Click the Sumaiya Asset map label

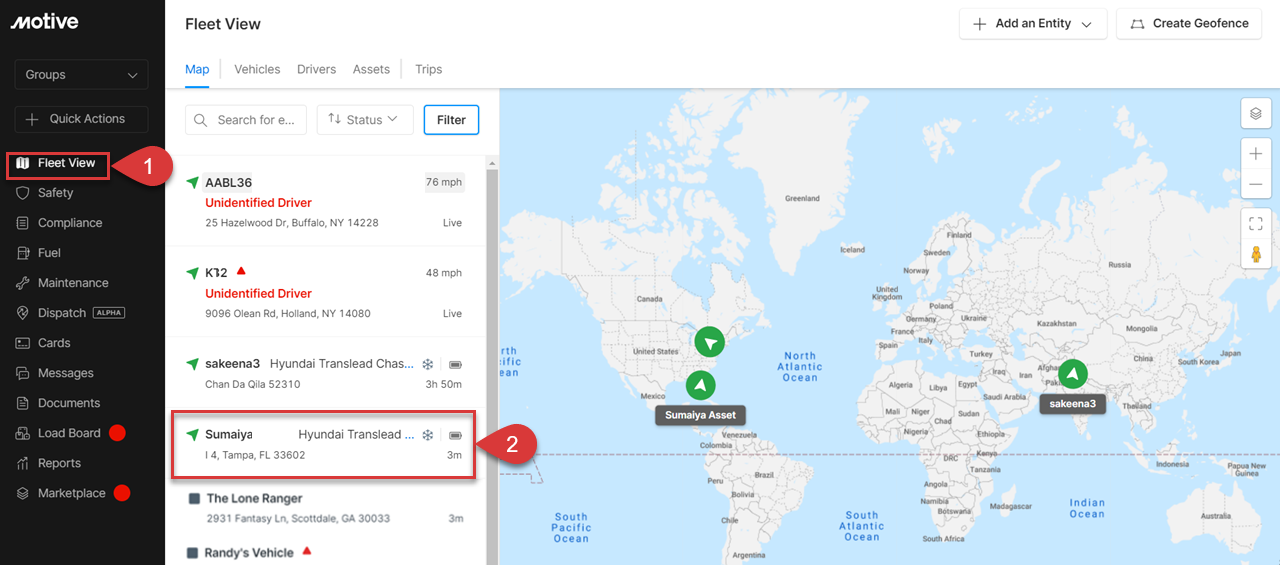701,414
